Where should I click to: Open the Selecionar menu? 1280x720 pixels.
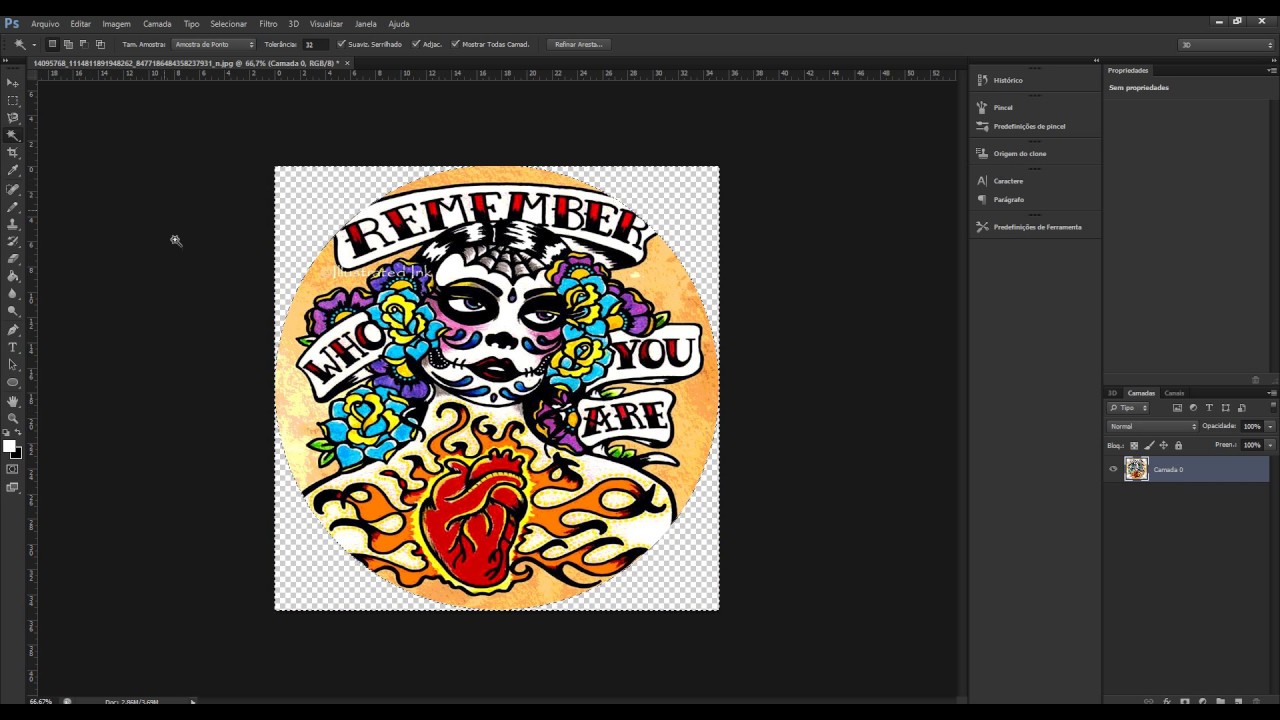[228, 23]
